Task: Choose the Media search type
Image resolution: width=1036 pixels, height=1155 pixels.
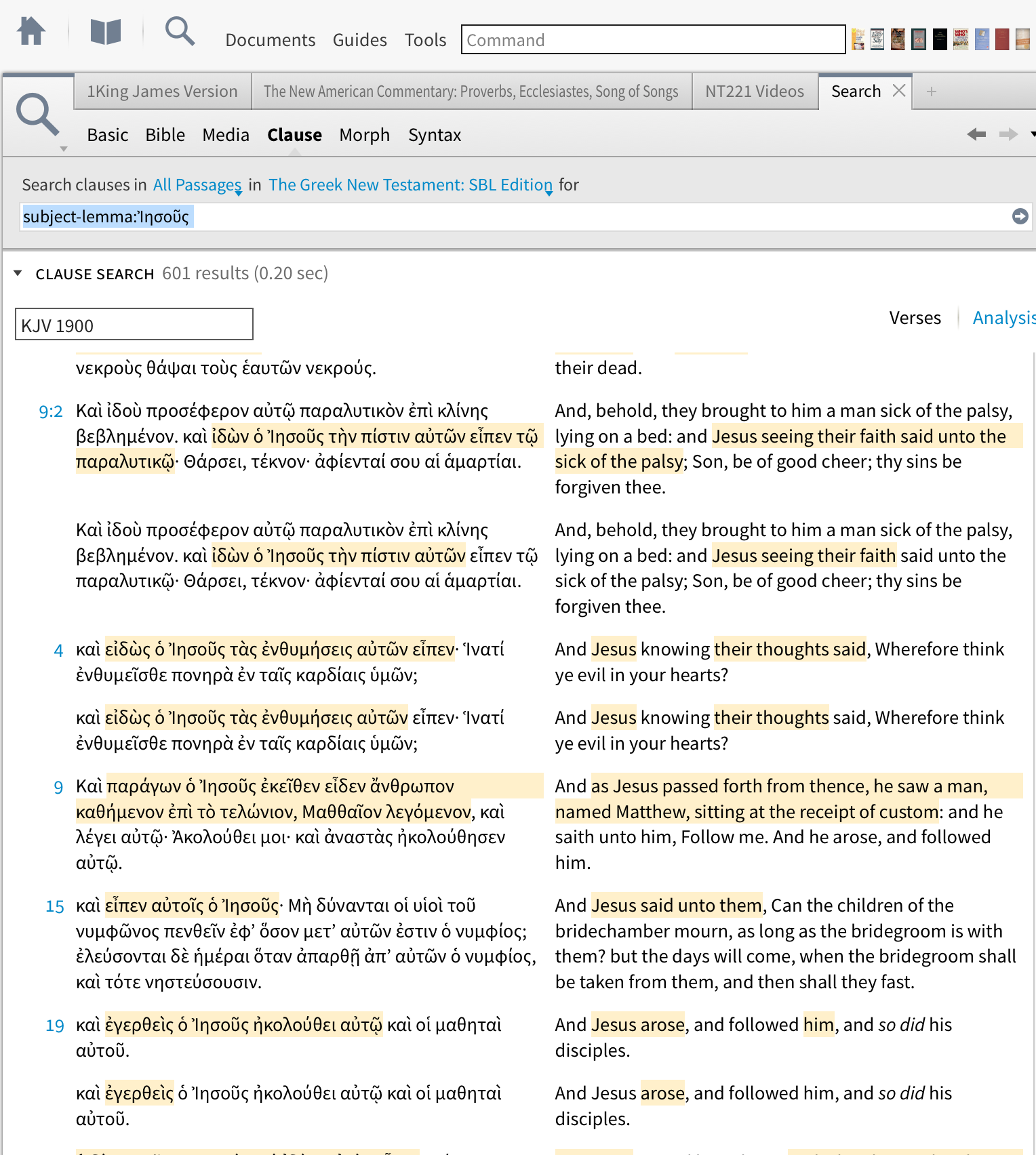Action: [x=225, y=135]
